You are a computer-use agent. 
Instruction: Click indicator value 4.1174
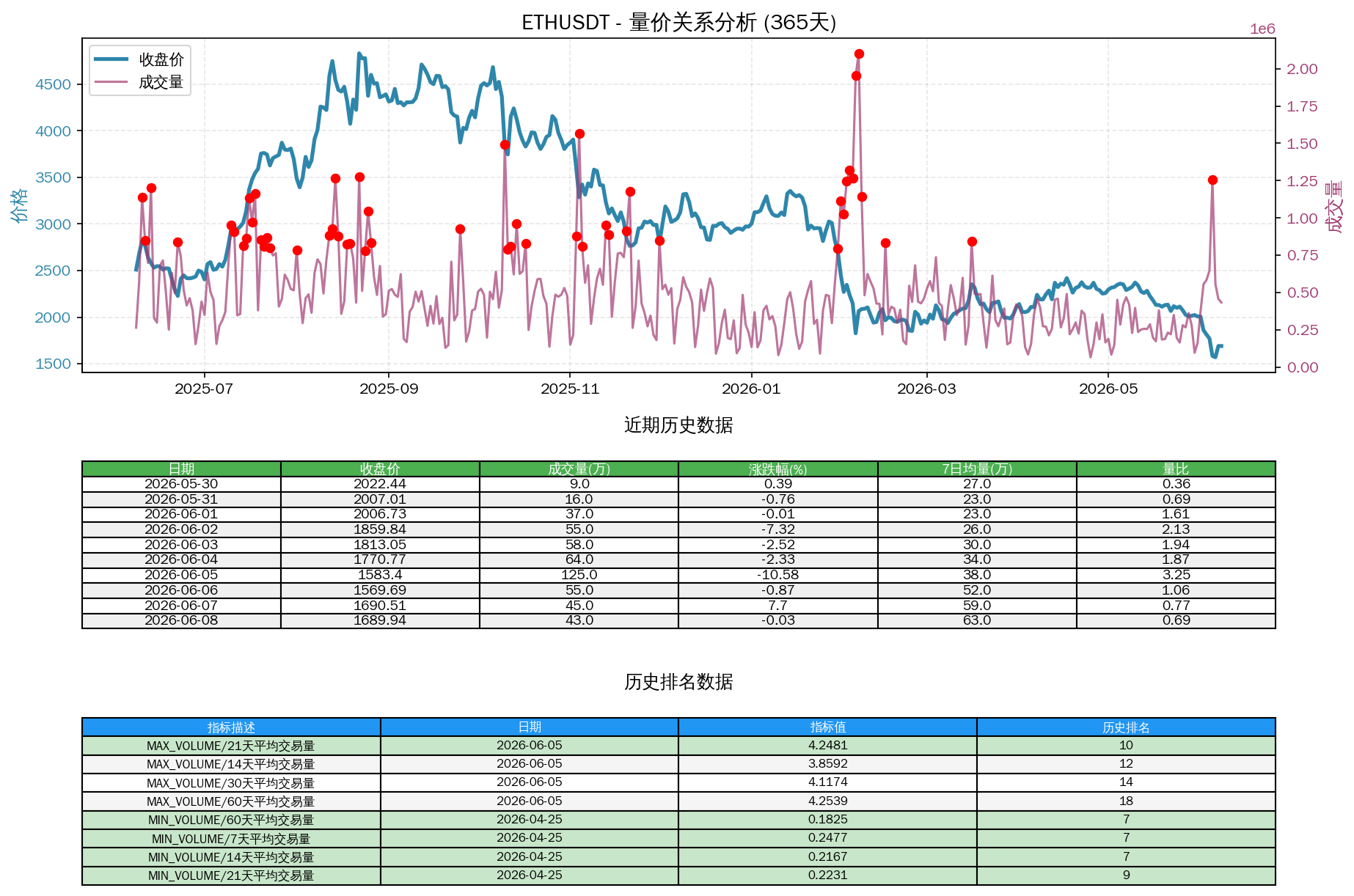tap(828, 783)
